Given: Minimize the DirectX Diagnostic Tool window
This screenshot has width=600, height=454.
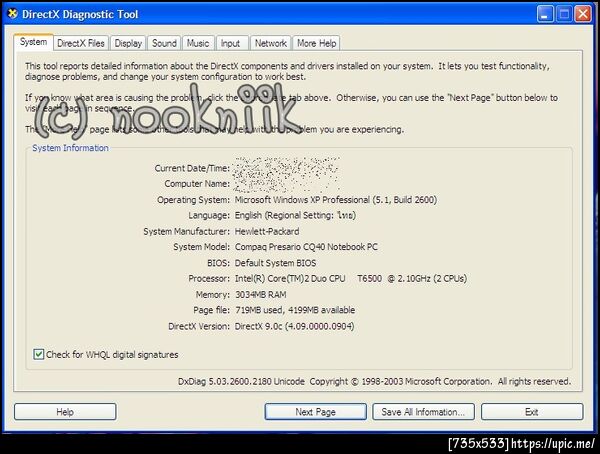Looking at the screenshot, I should pyautogui.click(x=545, y=14).
